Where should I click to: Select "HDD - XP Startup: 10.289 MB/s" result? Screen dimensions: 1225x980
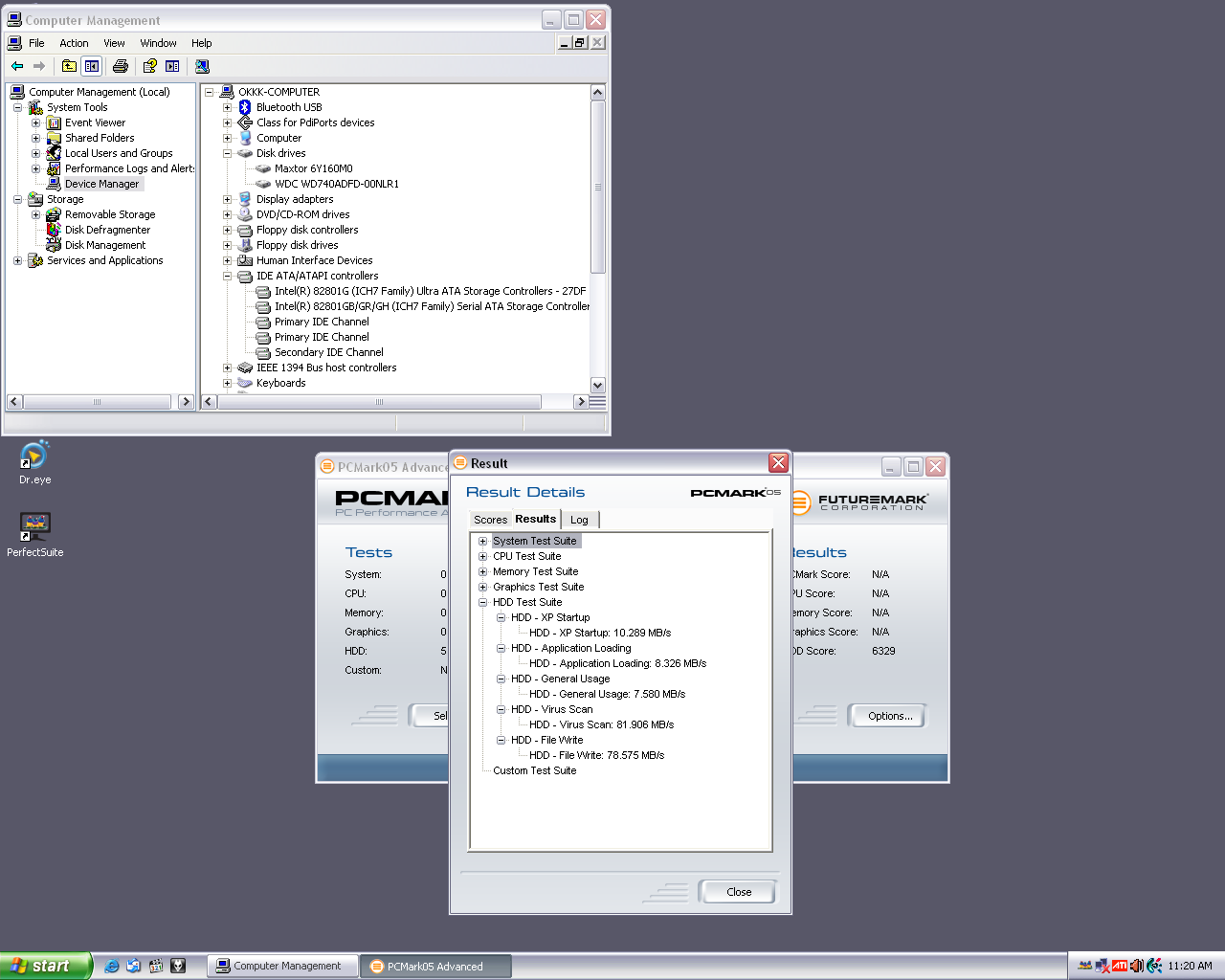click(x=600, y=633)
